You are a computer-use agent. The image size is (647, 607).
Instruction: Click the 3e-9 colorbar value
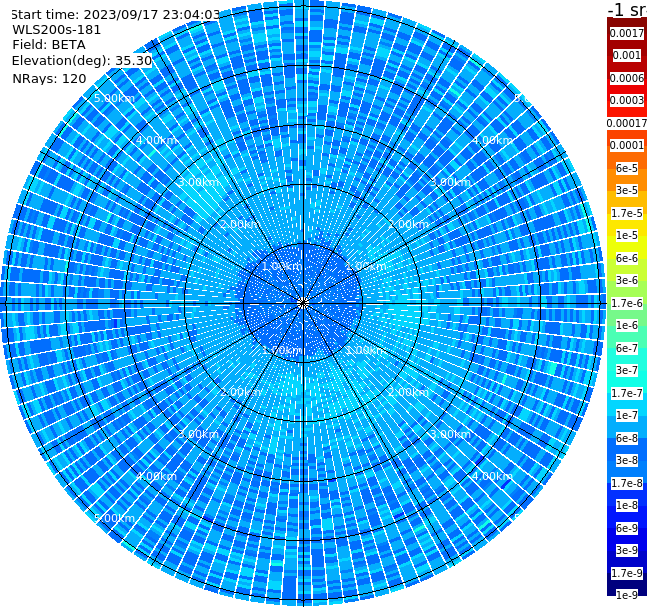coord(627,550)
